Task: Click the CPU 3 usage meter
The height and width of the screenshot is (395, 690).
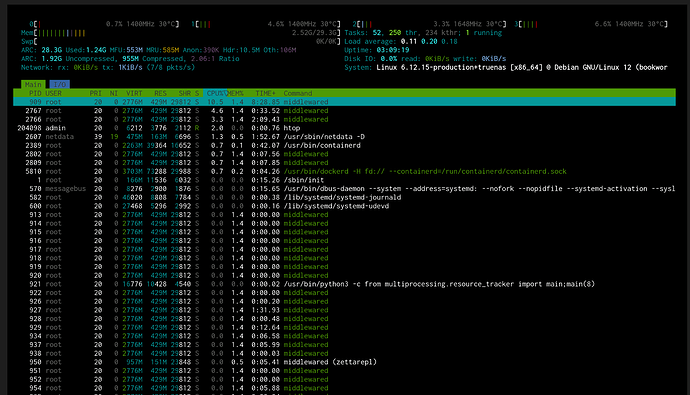Action: click(x=591, y=24)
